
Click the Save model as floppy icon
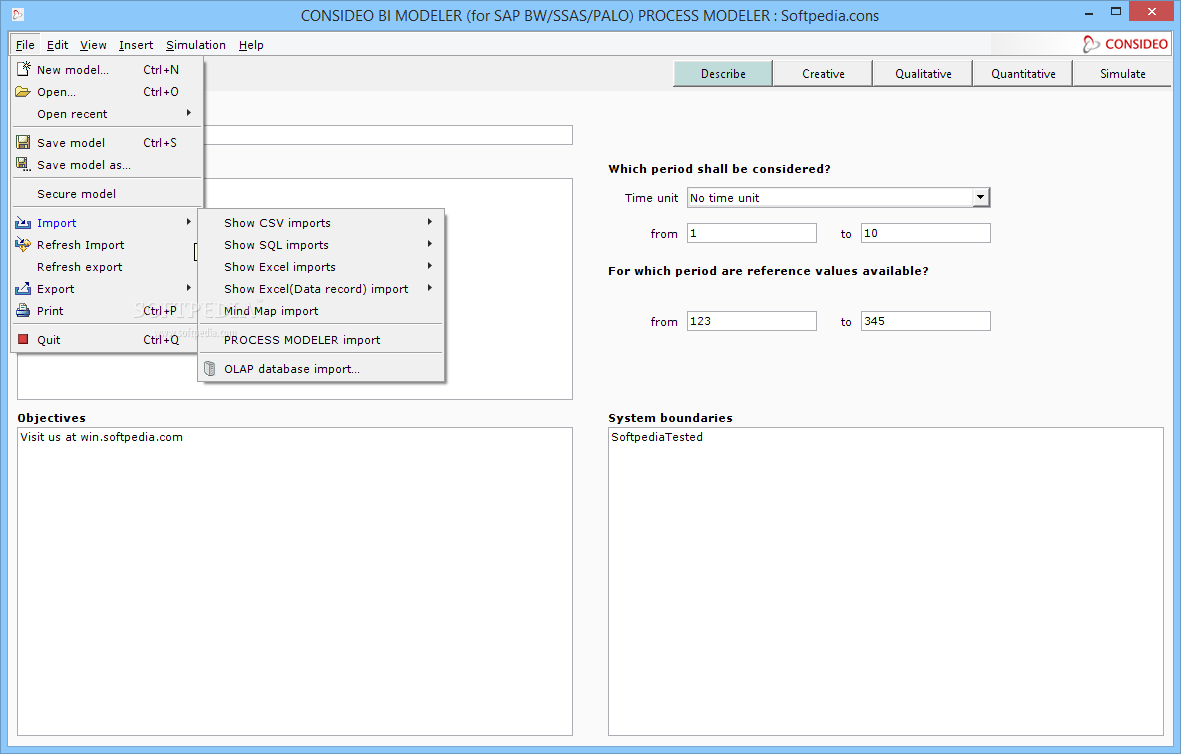(23, 164)
